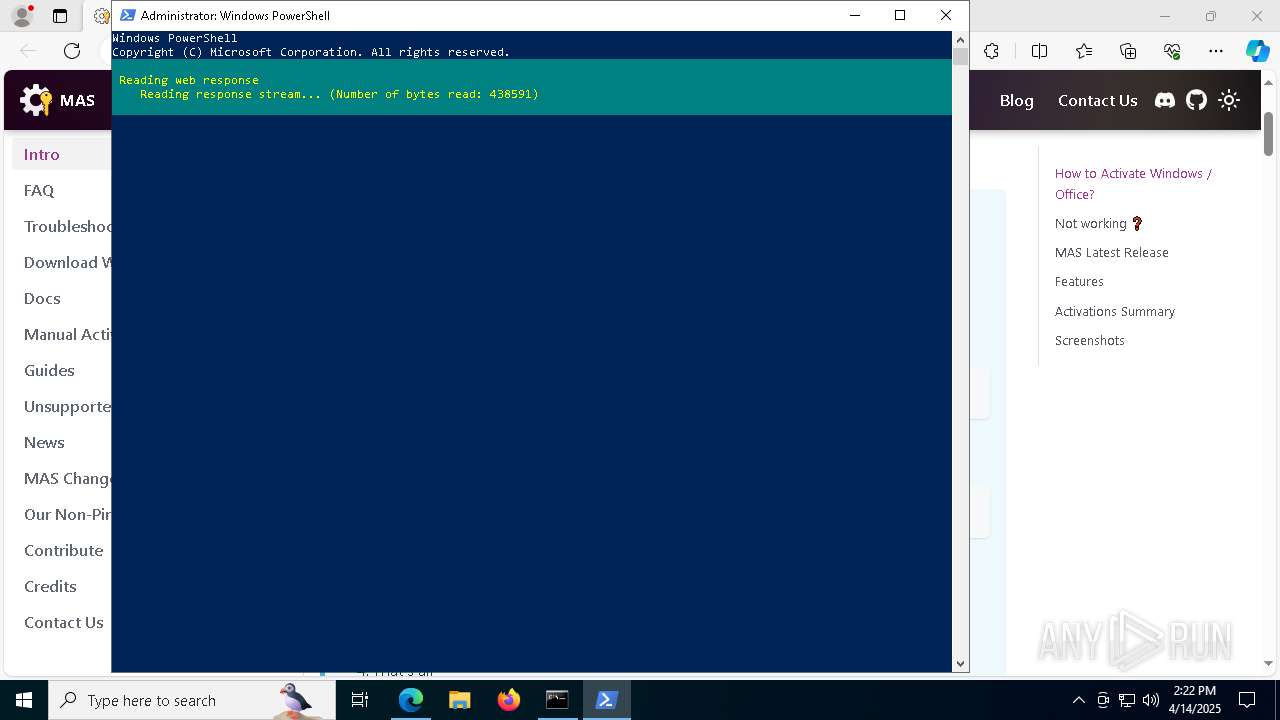Open Edge Collections icon
Screen dimensions: 1280x720
click(1128, 51)
